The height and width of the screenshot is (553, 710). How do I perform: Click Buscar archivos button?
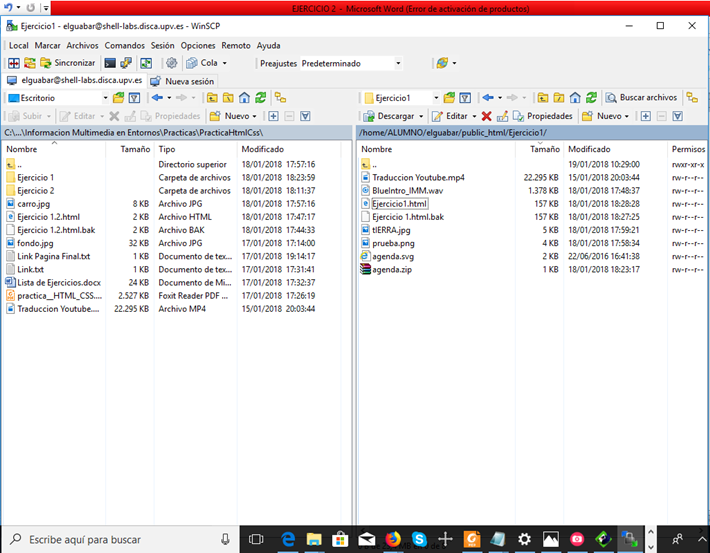coord(642,98)
